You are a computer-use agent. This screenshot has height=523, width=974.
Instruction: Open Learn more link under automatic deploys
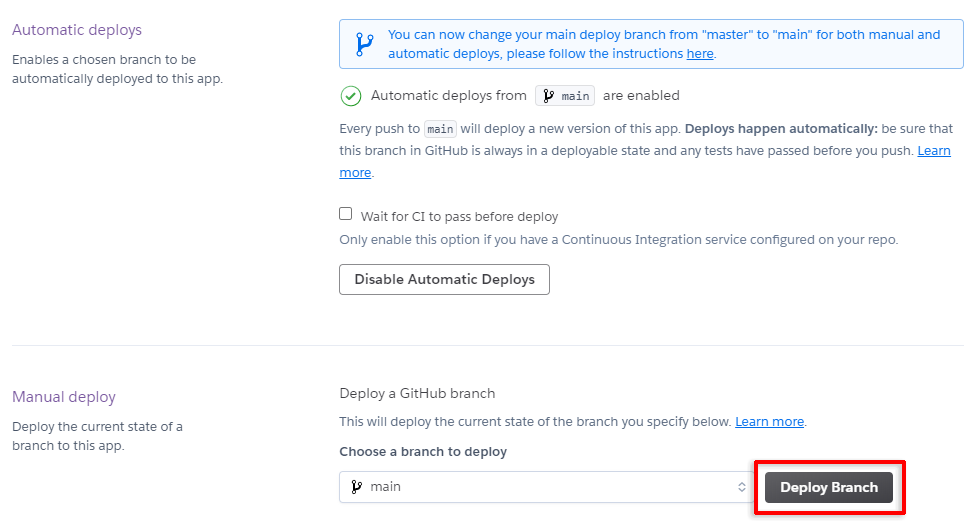[x=934, y=151]
